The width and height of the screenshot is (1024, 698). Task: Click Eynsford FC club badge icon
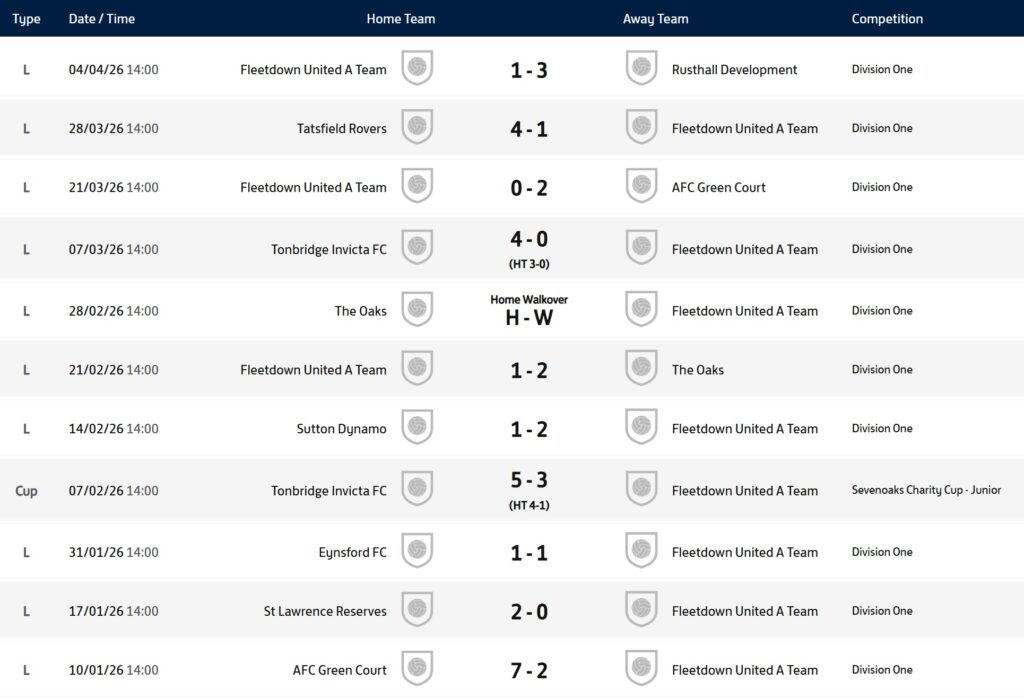pyautogui.click(x=417, y=551)
